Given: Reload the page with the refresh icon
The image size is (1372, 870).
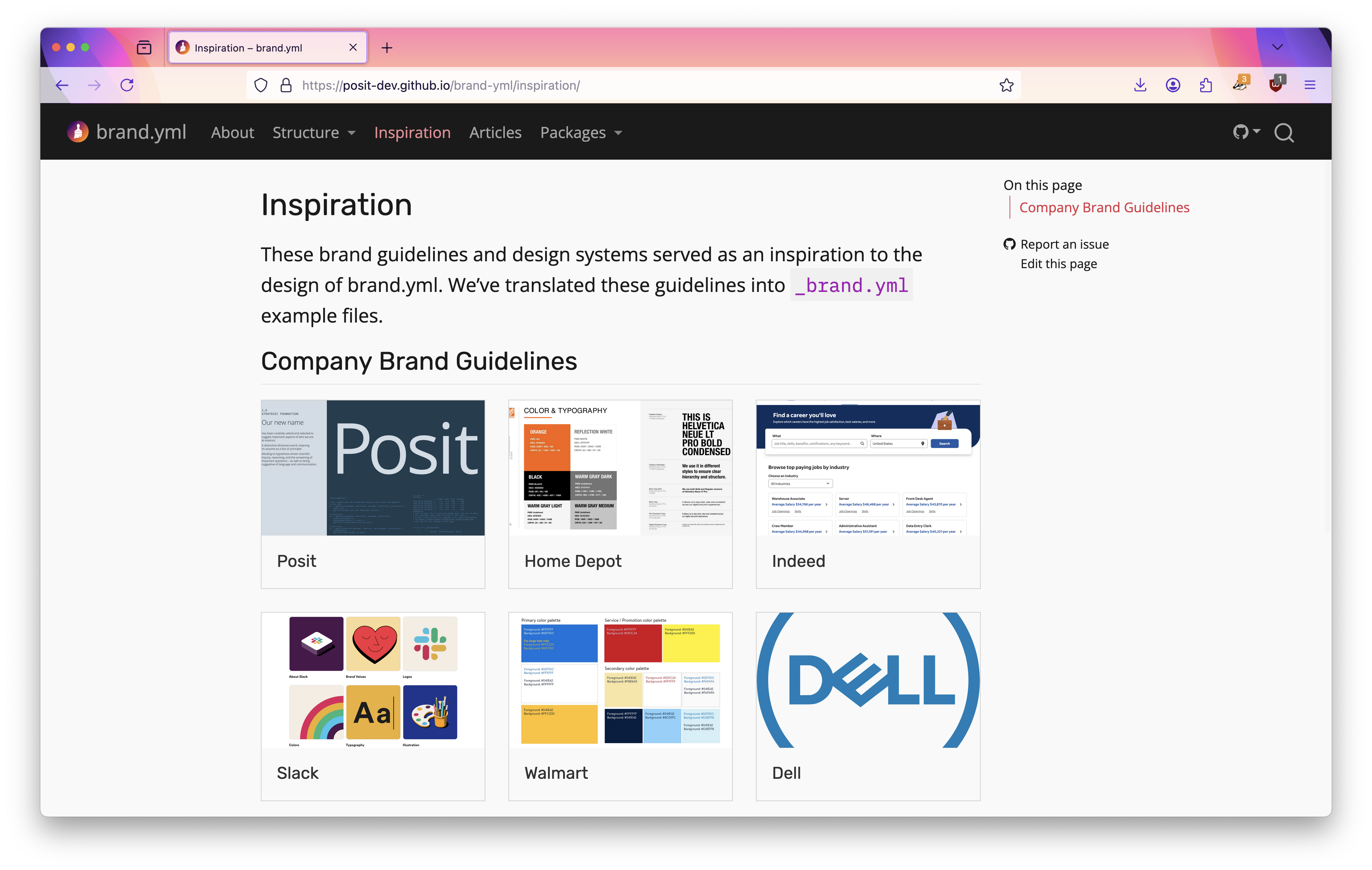Looking at the screenshot, I should [127, 85].
